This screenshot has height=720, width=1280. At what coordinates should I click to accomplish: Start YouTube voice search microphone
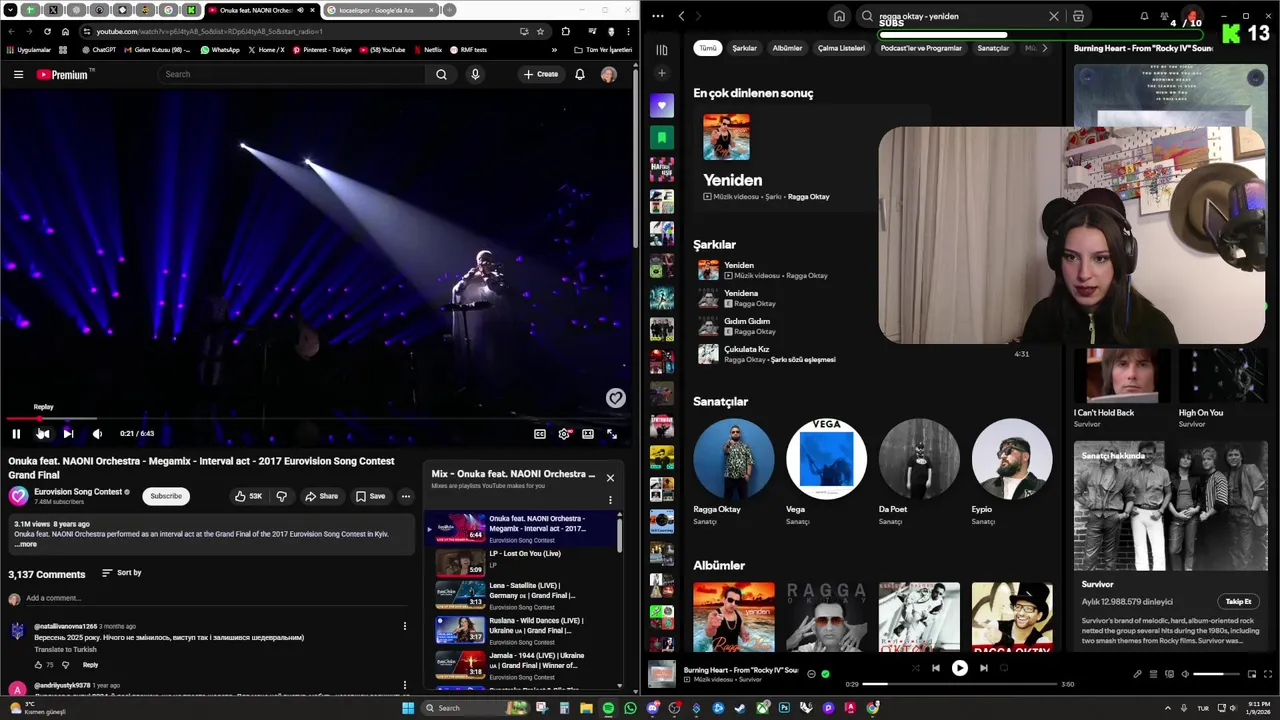475,74
